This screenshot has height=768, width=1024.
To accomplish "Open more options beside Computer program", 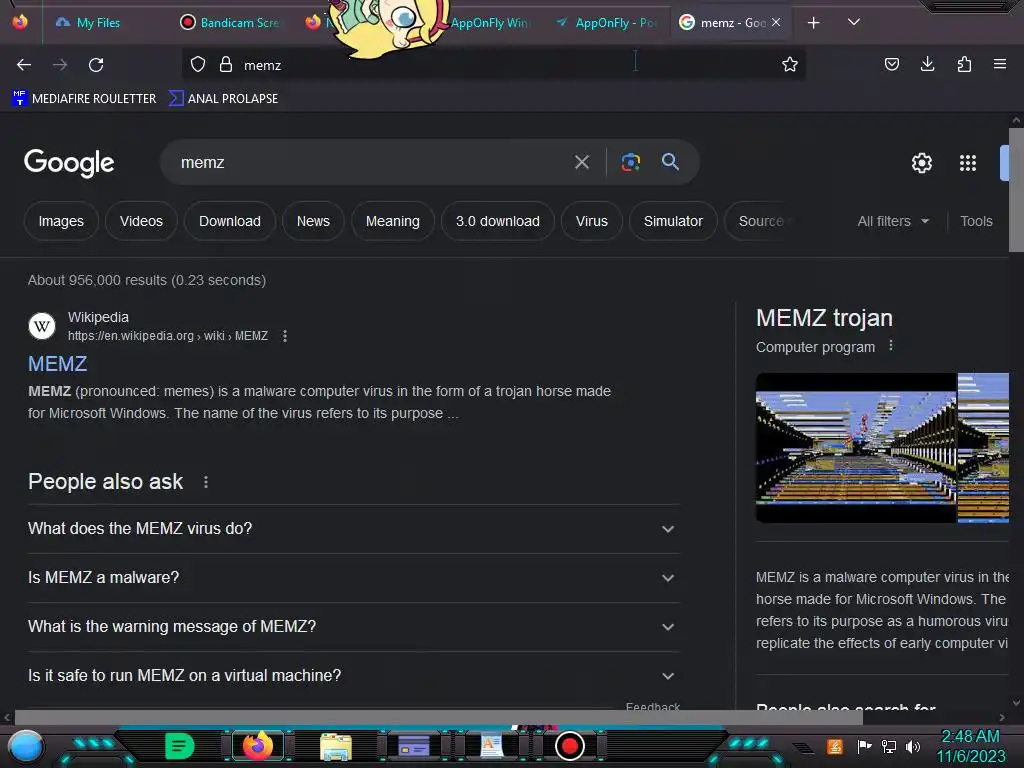I will pos(891,346).
